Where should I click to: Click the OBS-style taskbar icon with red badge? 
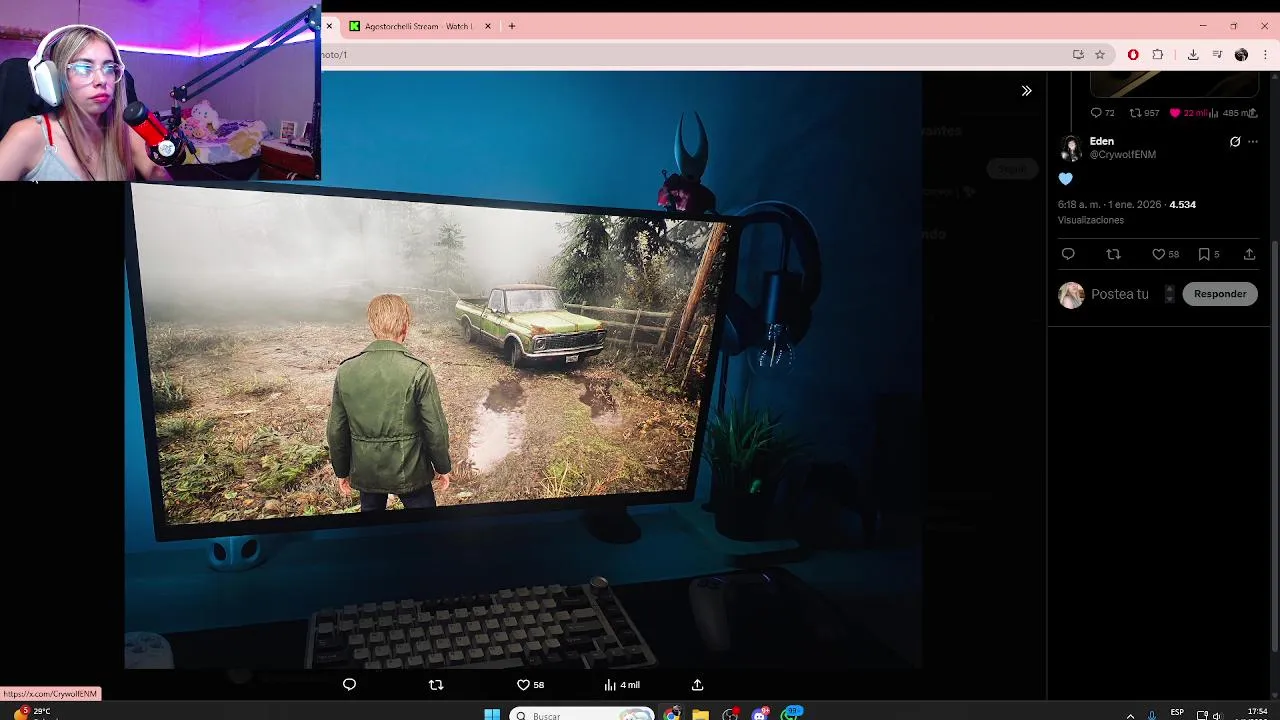(731, 714)
